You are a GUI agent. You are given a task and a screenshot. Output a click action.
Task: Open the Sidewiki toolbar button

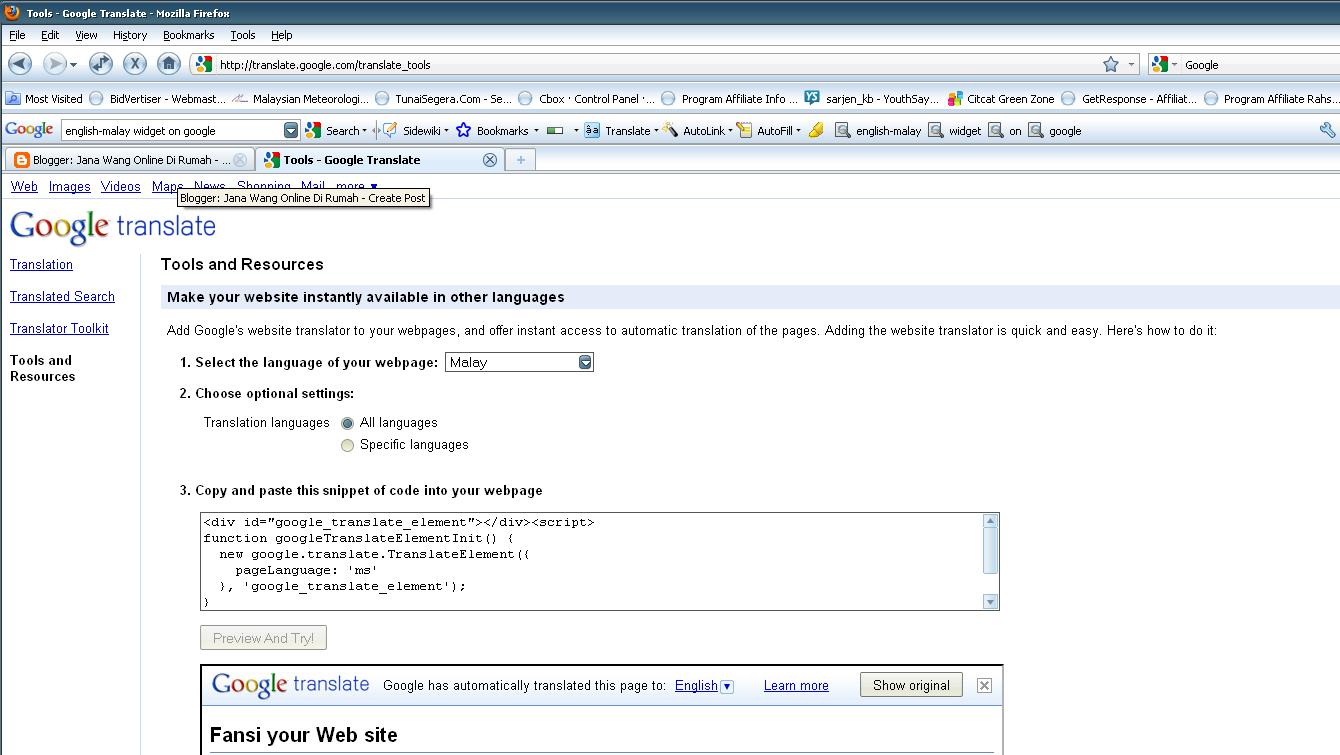point(414,130)
